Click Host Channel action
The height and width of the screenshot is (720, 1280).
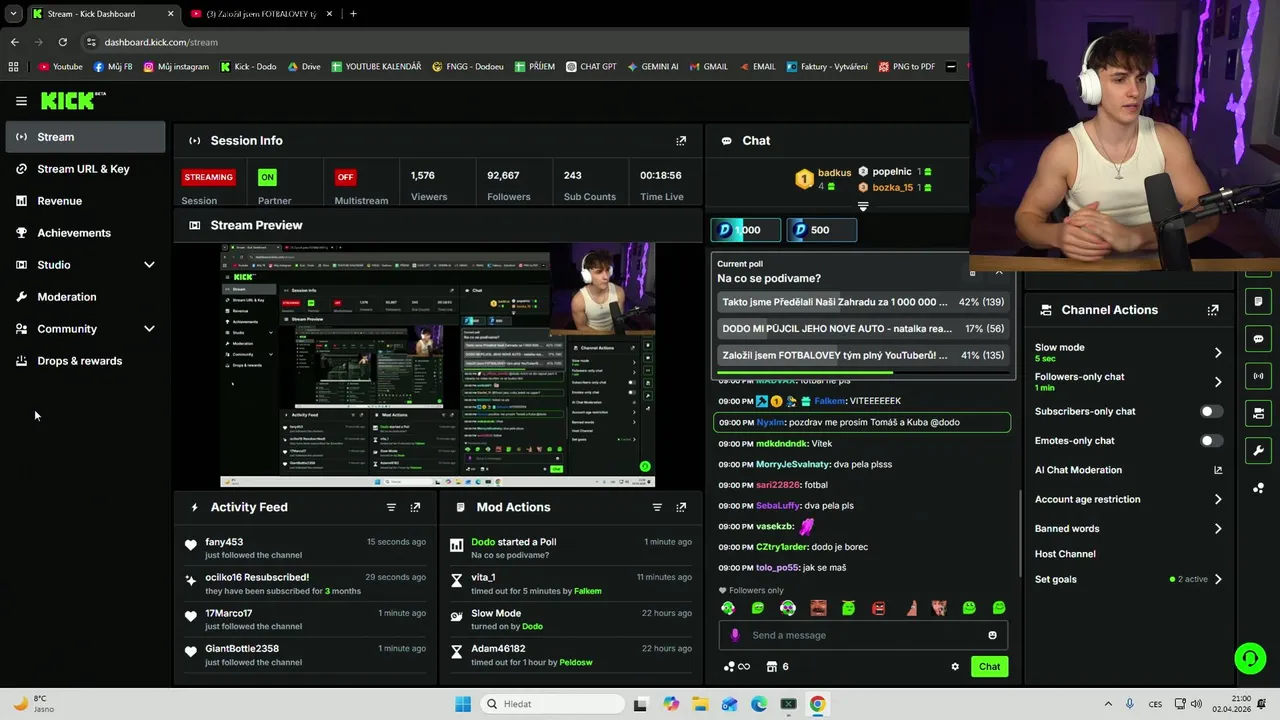(1065, 554)
